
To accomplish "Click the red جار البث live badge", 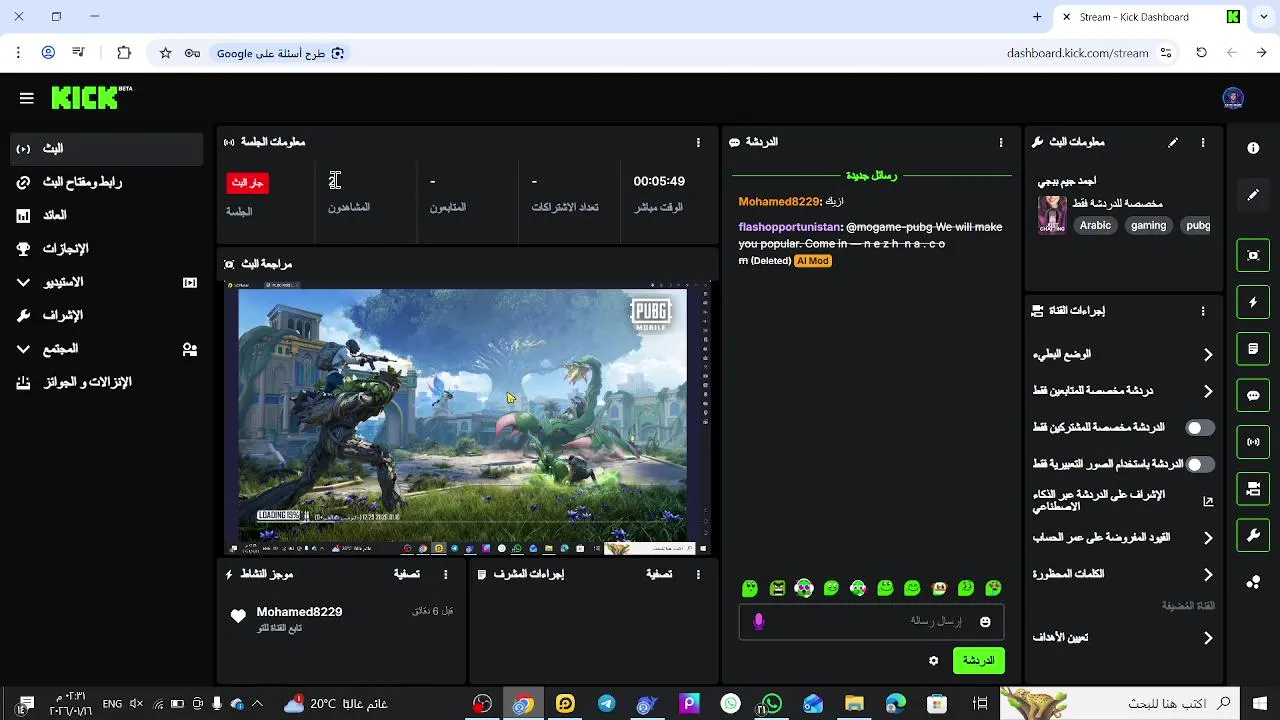I will 248,183.
